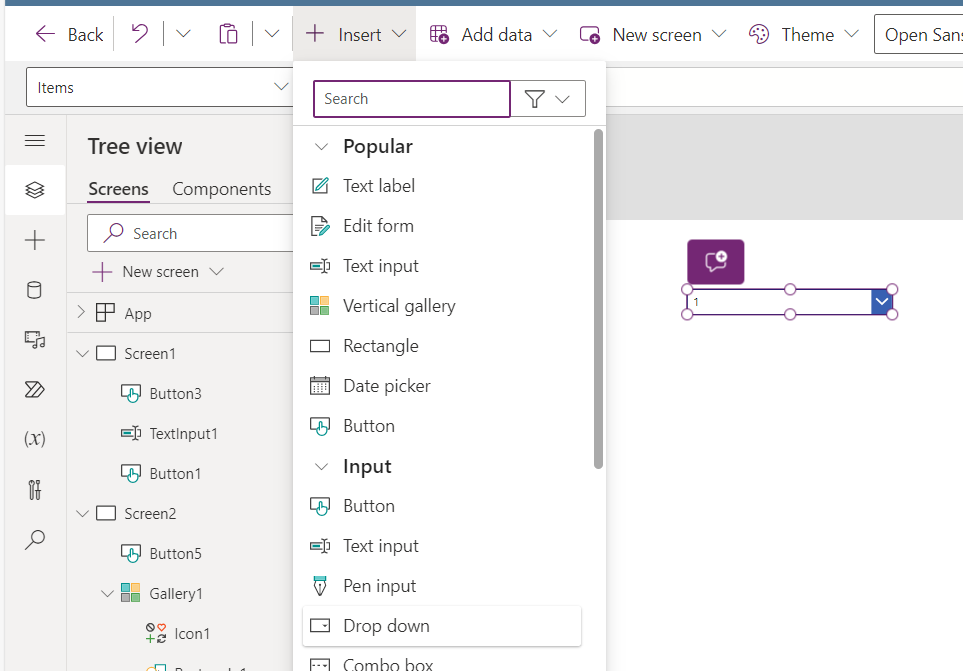Viewport: 963px width, 671px height.
Task: Open the New screen toolbar menu
Action: click(x=653, y=34)
